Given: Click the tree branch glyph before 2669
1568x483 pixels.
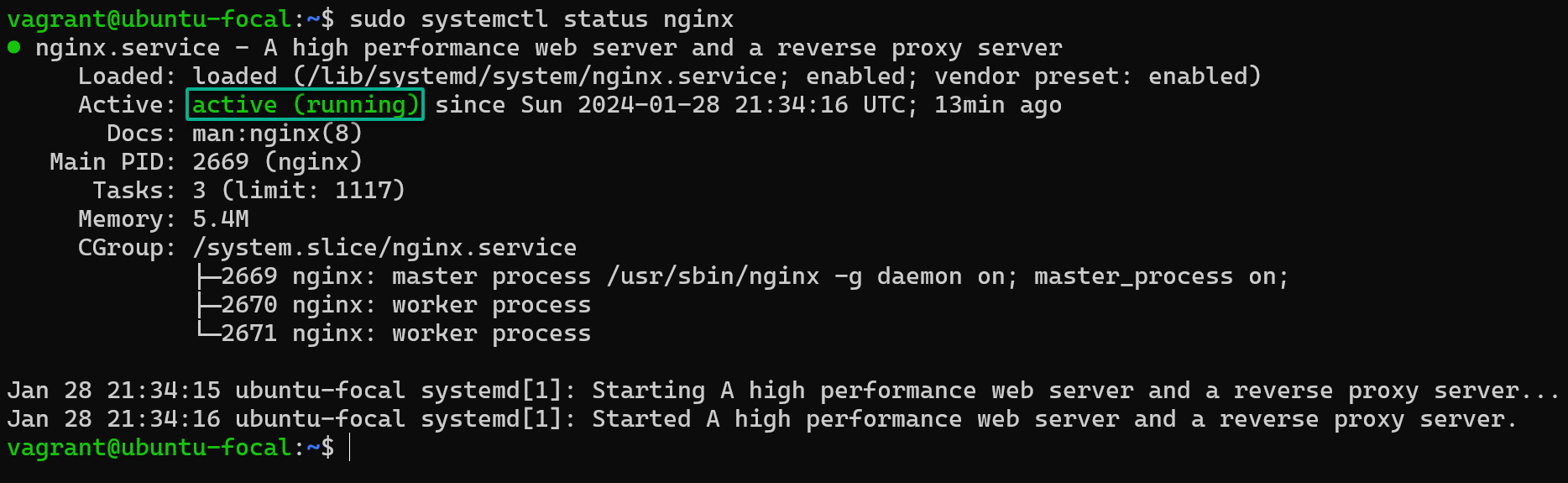Looking at the screenshot, I should (207, 276).
